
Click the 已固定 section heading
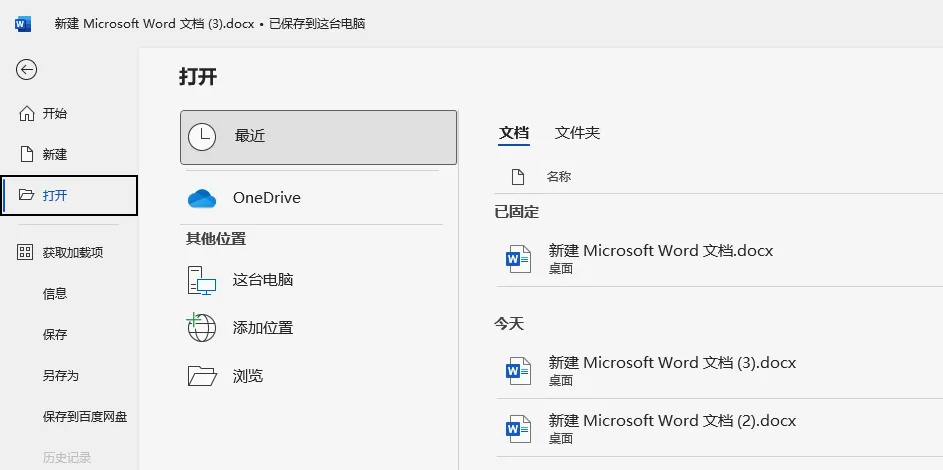click(517, 212)
